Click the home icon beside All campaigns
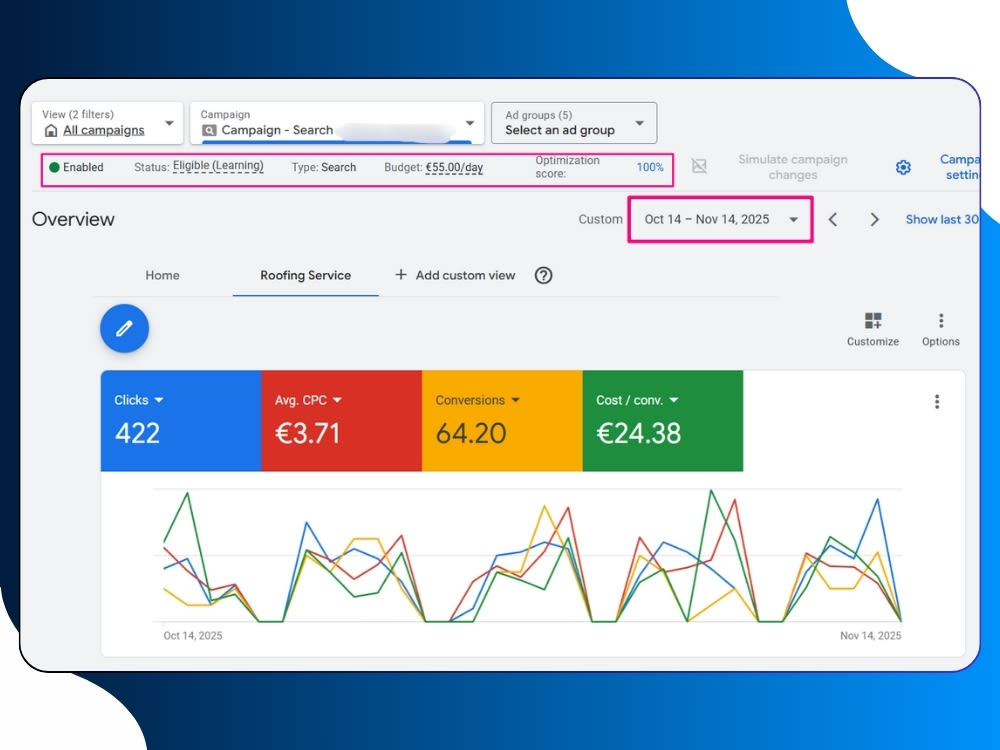1000x750 pixels. tap(51, 131)
